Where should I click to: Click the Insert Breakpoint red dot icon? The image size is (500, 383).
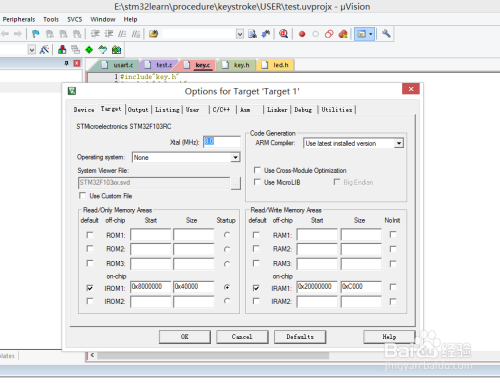pos(302,34)
